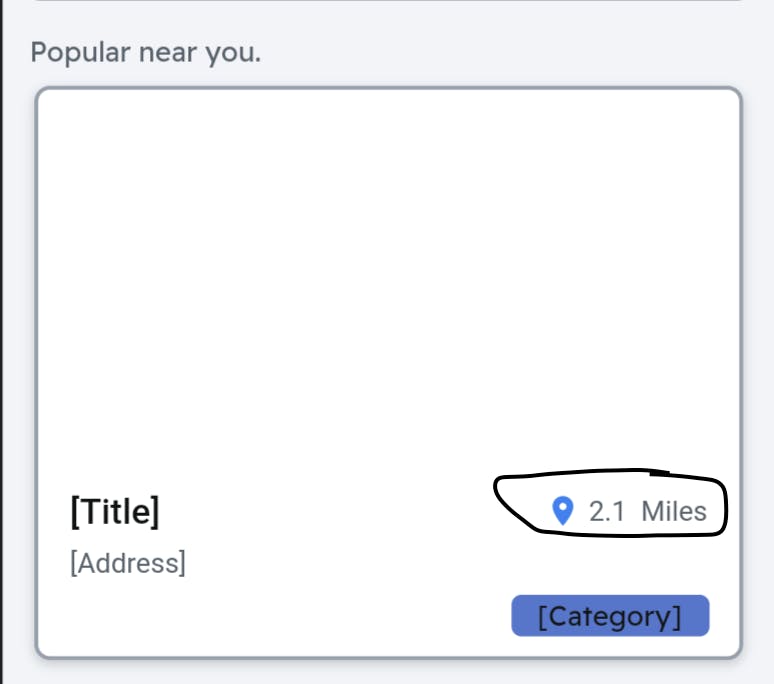The image size is (774, 684).
Task: Click the number 2.1 beside the pin
Action: (607, 512)
